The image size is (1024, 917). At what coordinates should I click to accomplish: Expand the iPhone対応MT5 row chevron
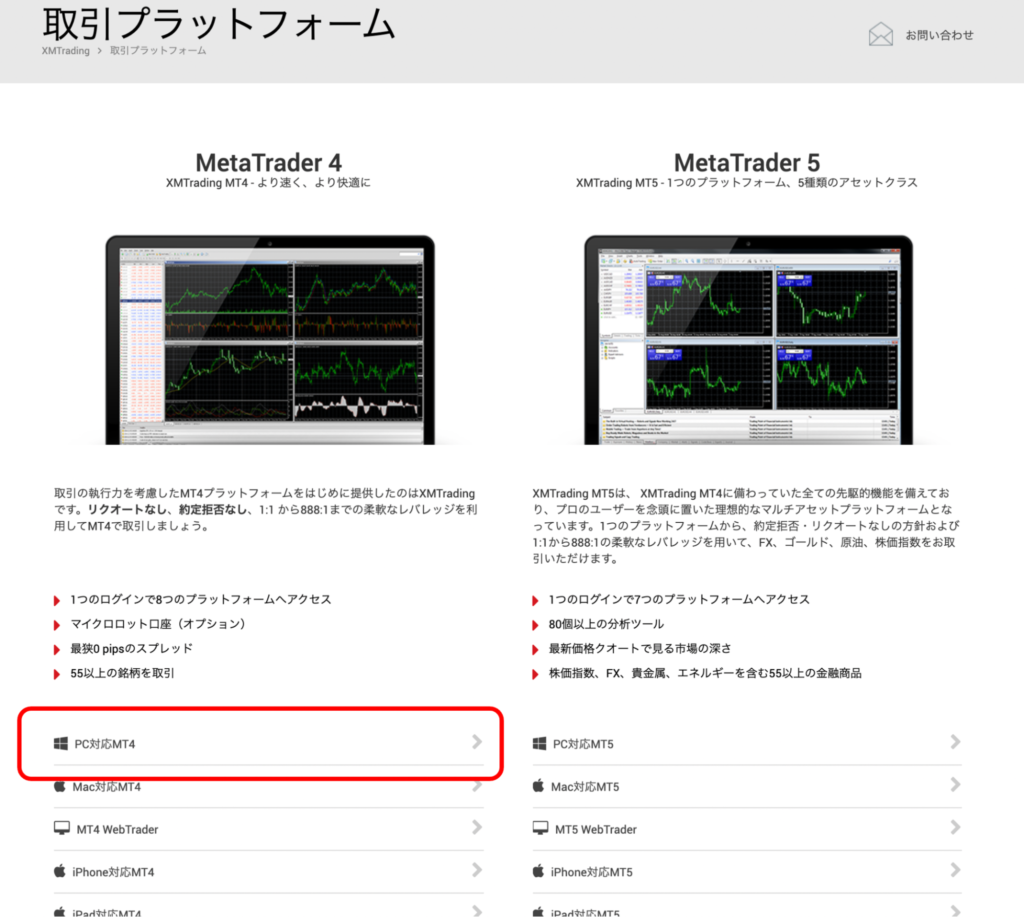[x=955, y=870]
